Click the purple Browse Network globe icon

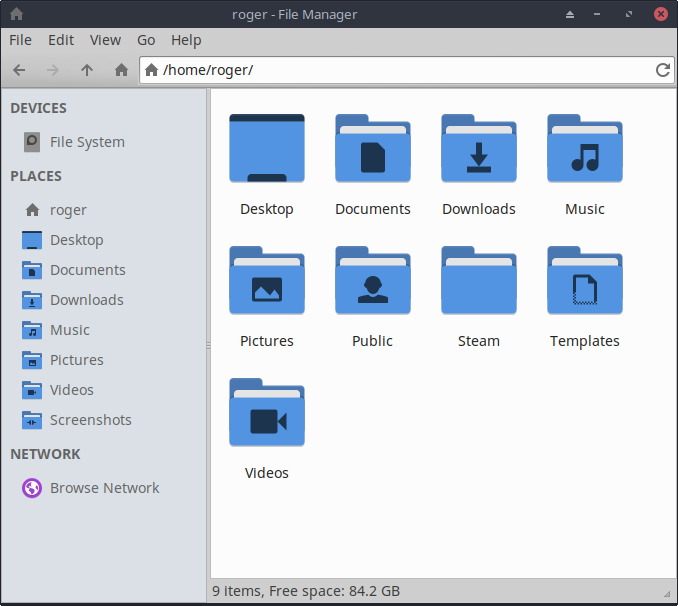point(32,488)
